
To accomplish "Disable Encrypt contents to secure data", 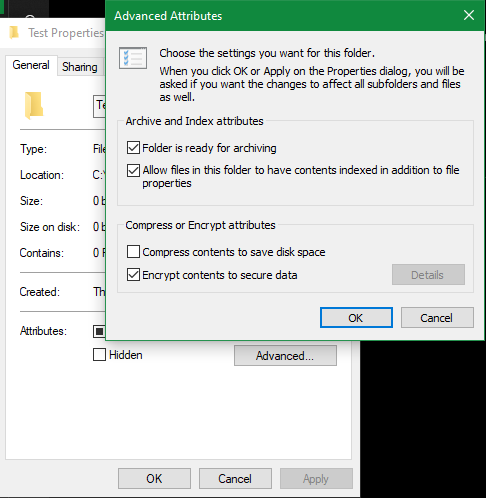I will pyautogui.click(x=133, y=275).
